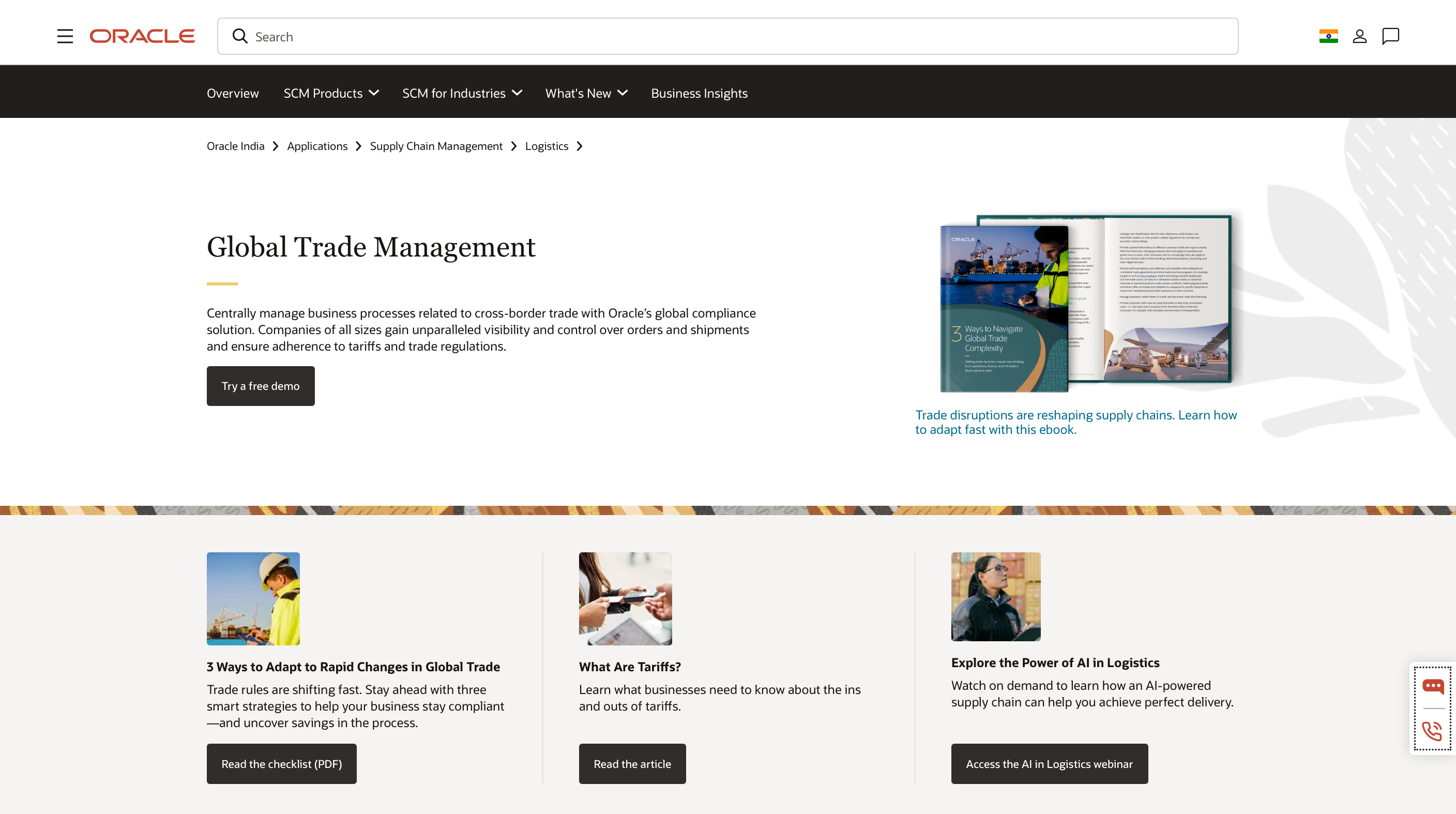
Task: Click the red floating chat icon
Action: (1433, 686)
